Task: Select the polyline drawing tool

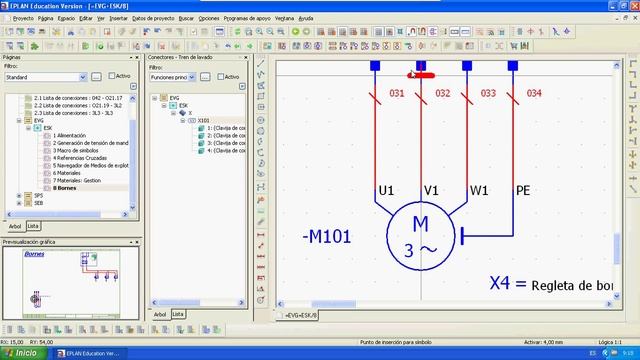Action: [261, 74]
